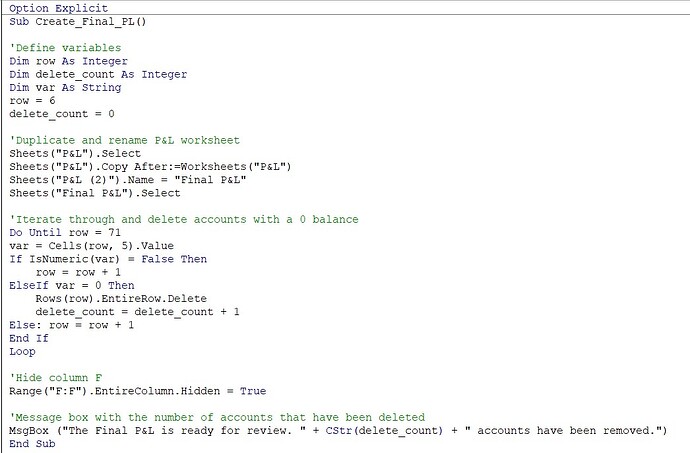Click the 'Dim row As Integer' line
The height and width of the screenshot is (453, 690).
(68, 61)
